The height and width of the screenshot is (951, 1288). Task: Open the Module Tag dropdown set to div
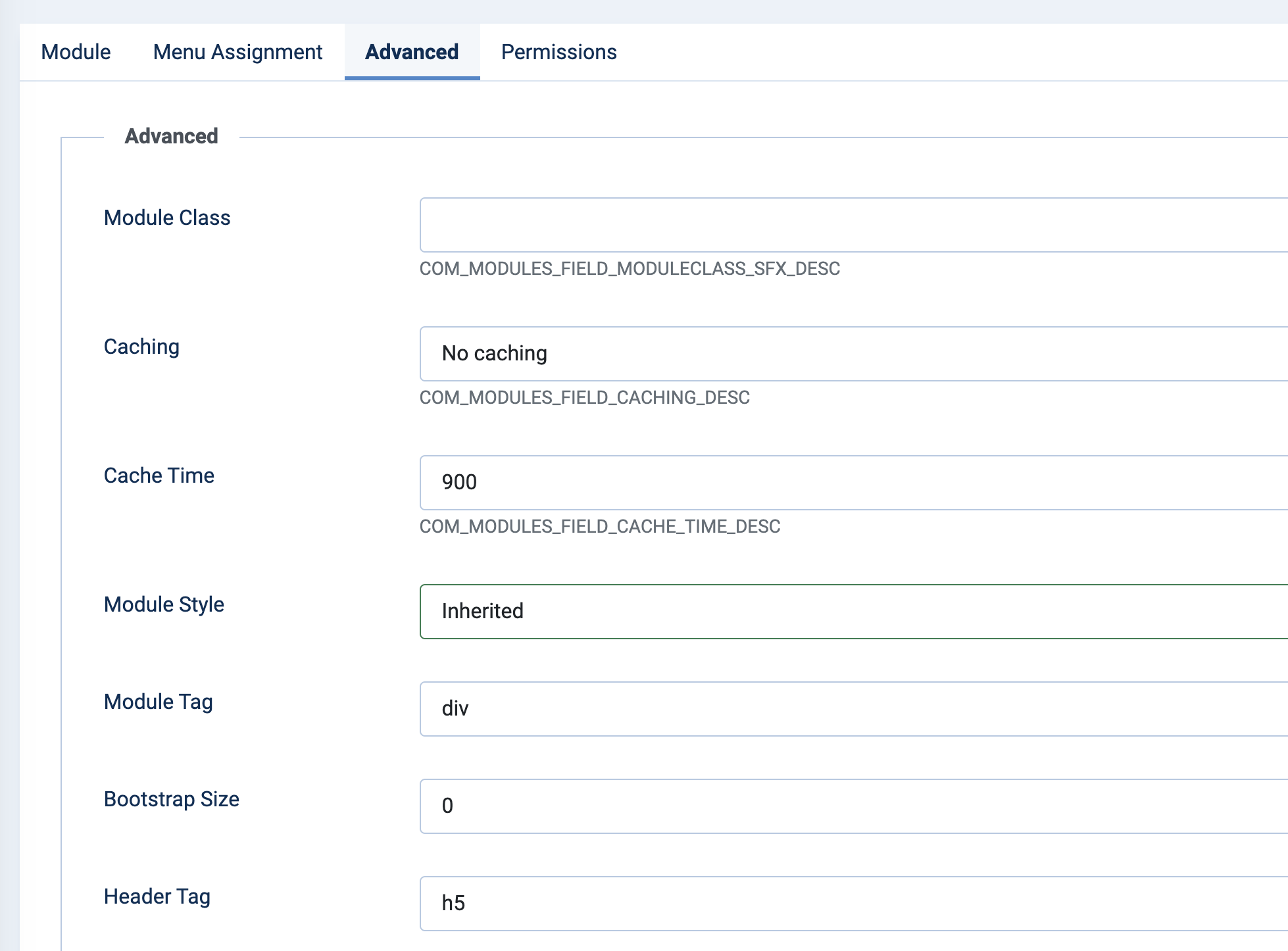coord(724,709)
